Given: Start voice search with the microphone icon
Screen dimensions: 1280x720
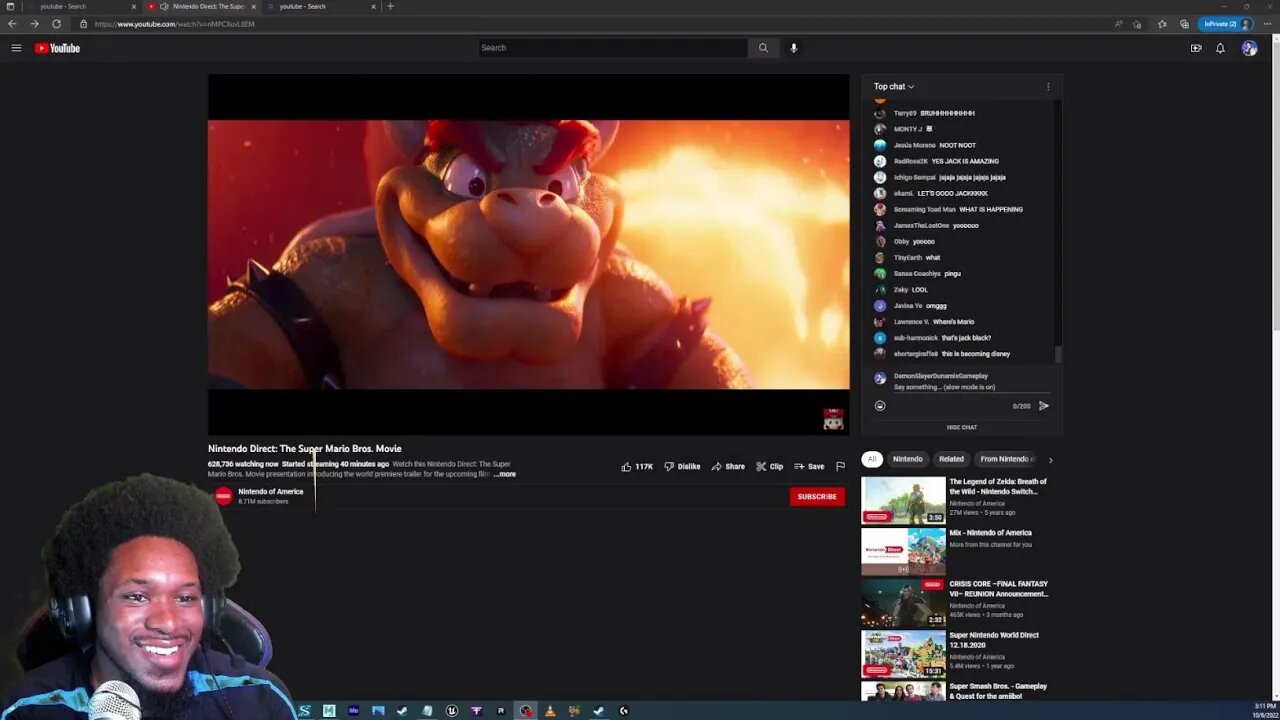Looking at the screenshot, I should click(793, 48).
